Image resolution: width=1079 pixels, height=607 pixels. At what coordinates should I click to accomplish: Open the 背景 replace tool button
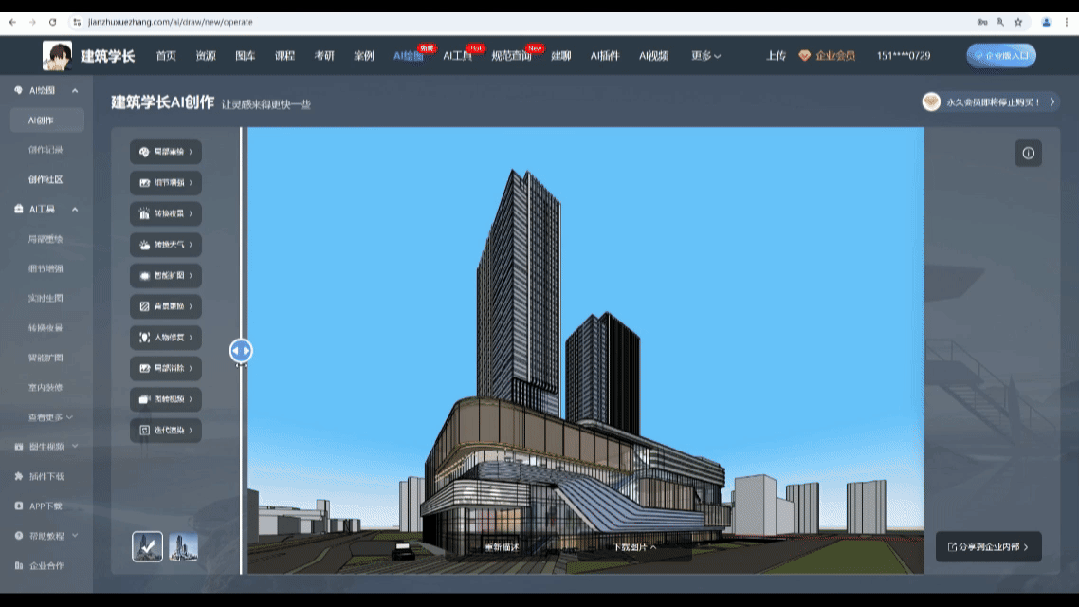(x=166, y=306)
